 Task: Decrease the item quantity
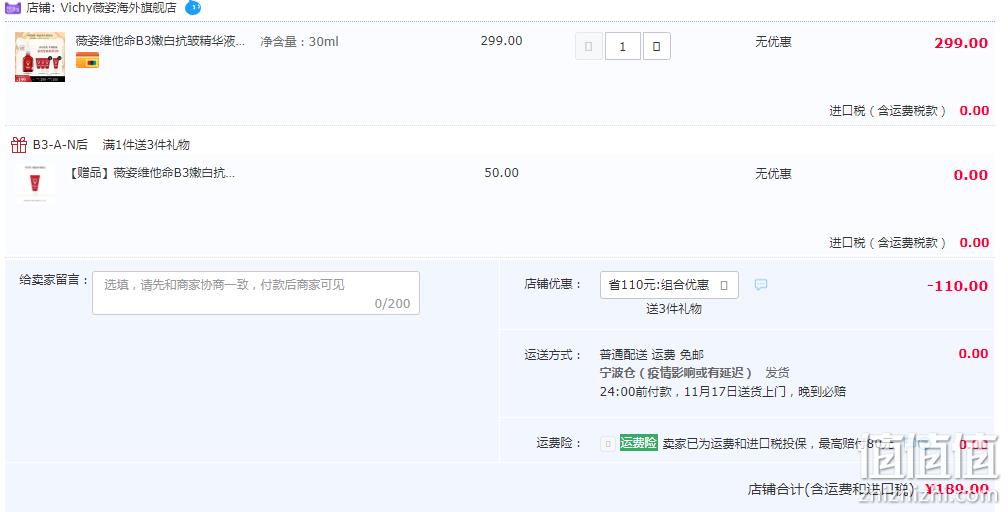(588, 46)
